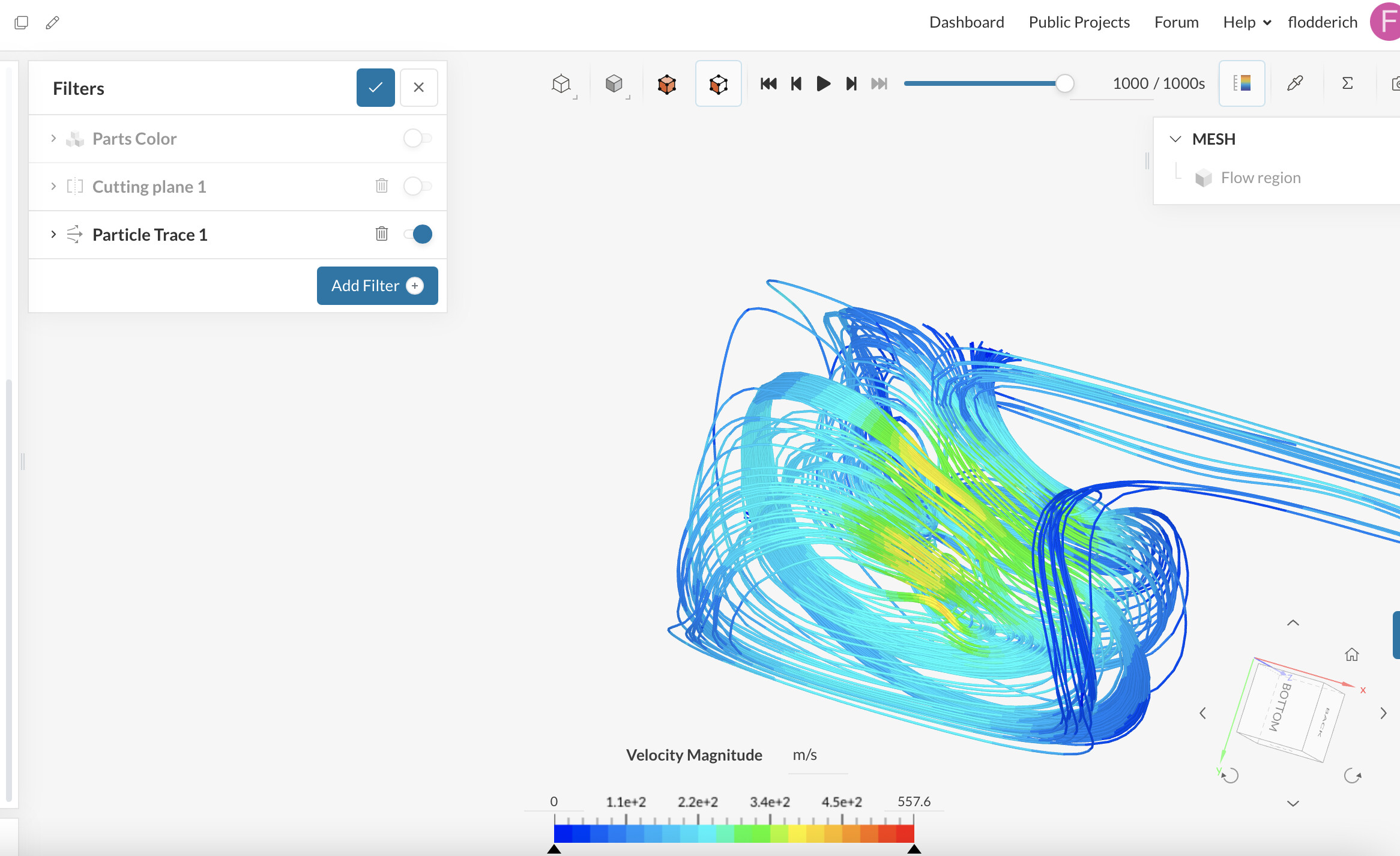Disable the Particle Trace 1 toggle

(417, 234)
